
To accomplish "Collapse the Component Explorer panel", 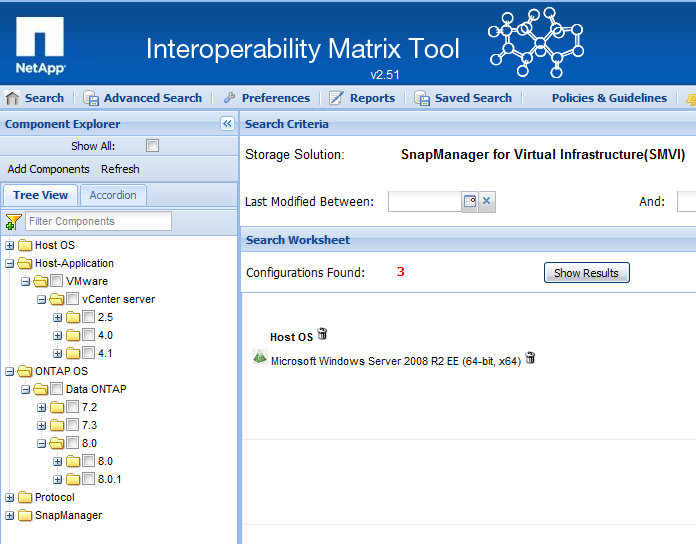I will 227,124.
